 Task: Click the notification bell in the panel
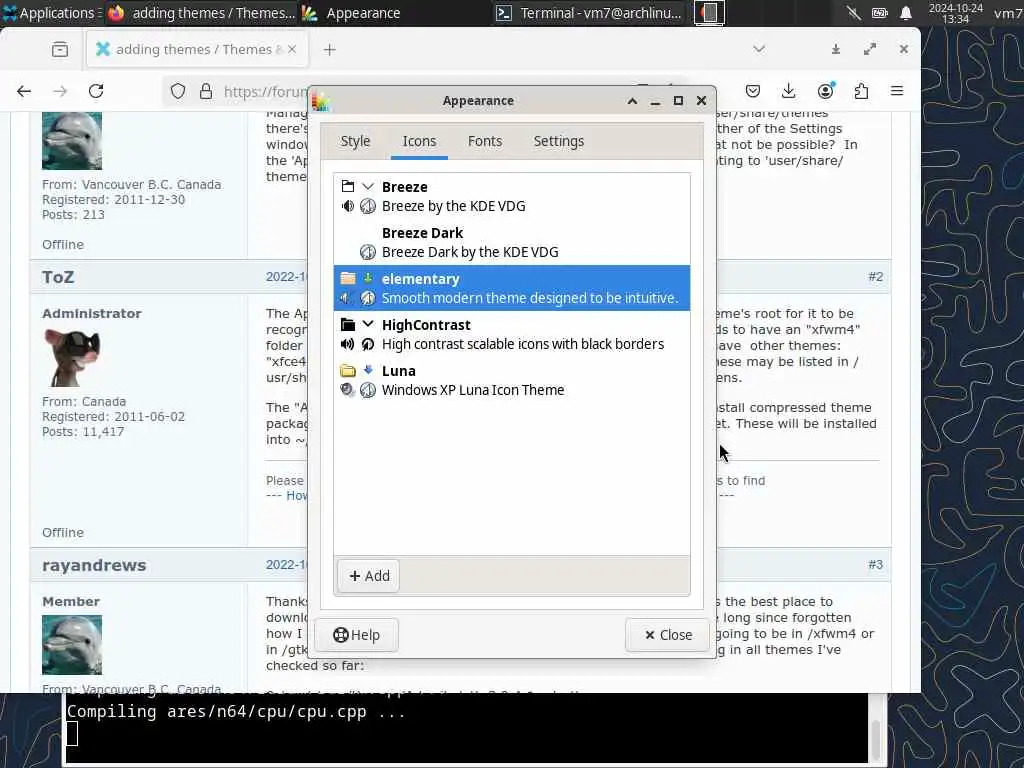point(906,13)
